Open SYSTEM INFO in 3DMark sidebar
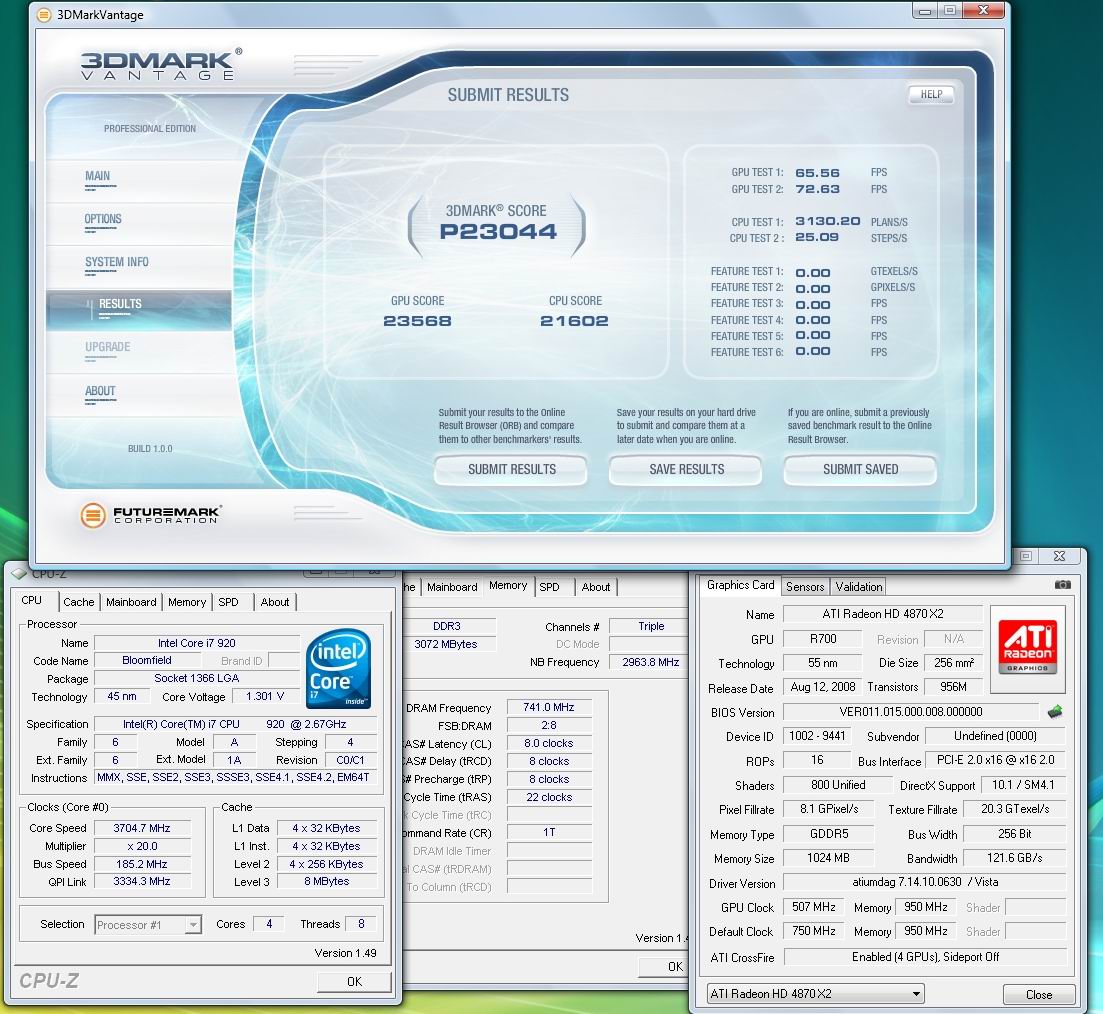 (117, 262)
